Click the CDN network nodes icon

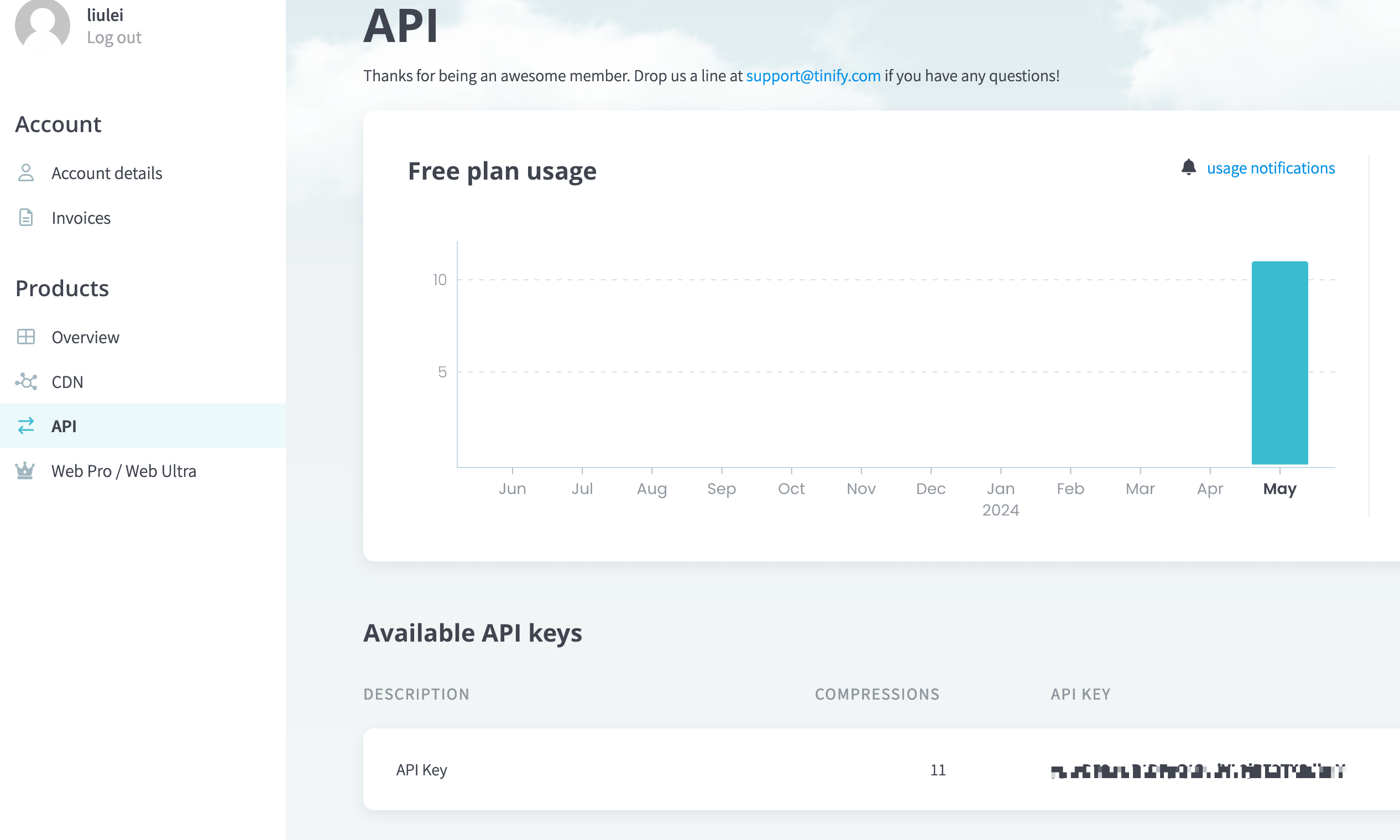[26, 381]
